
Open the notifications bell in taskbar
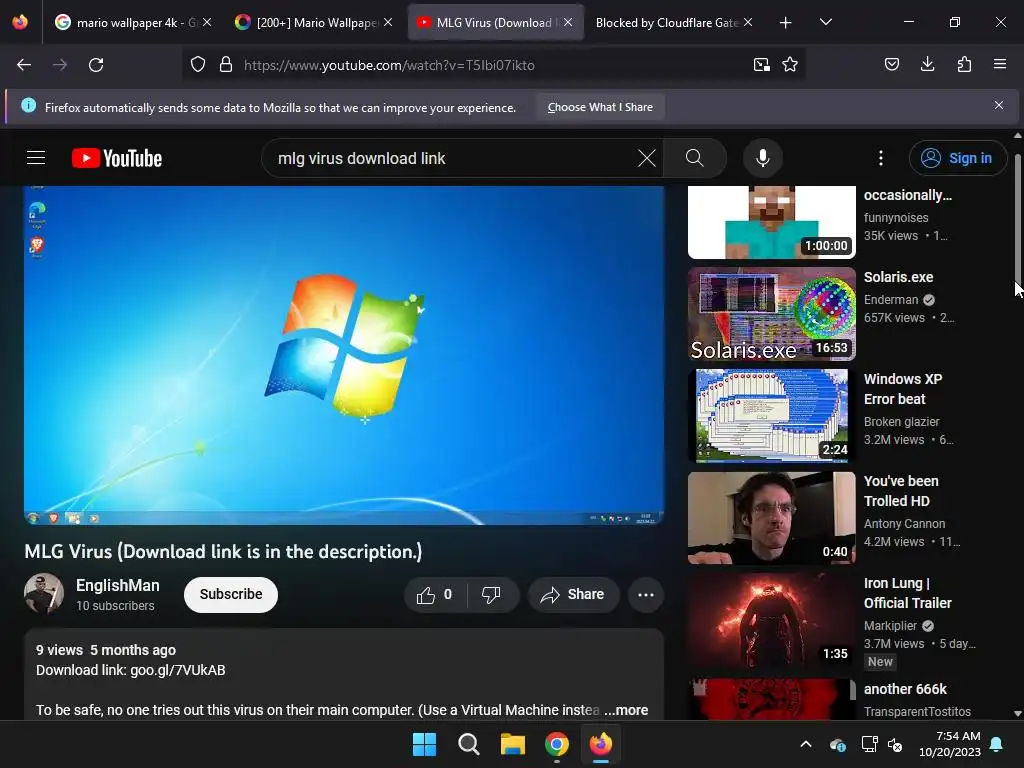tap(997, 744)
